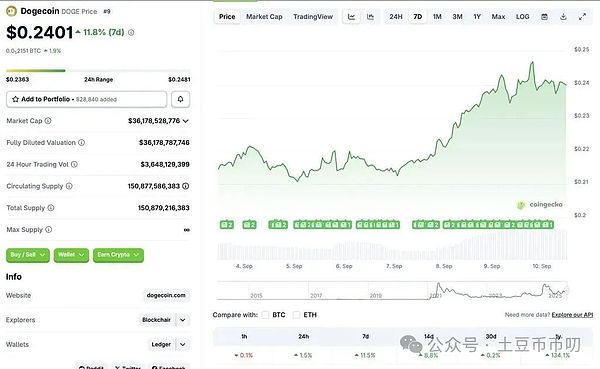Select the 1M time range
The image size is (600, 369).
[x=437, y=17]
